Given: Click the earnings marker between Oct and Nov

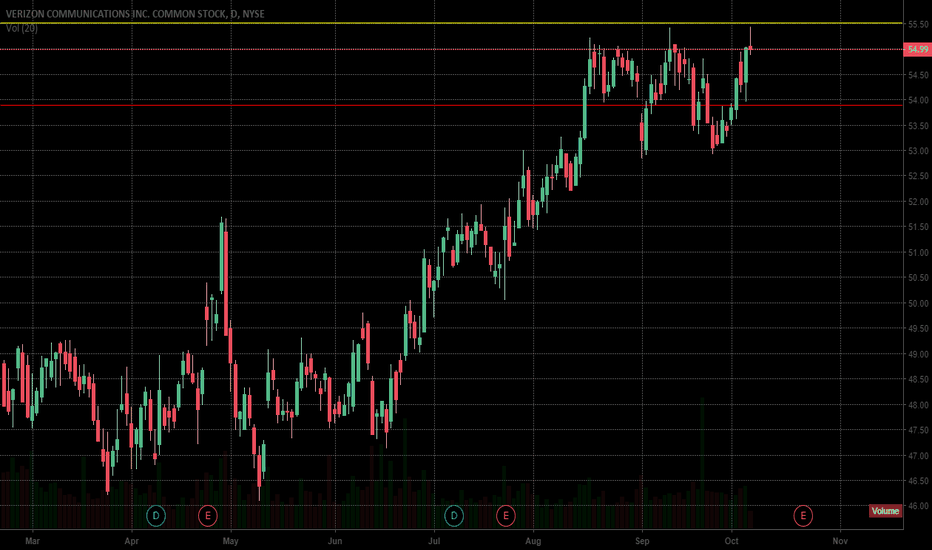Looking at the screenshot, I should point(803,516).
